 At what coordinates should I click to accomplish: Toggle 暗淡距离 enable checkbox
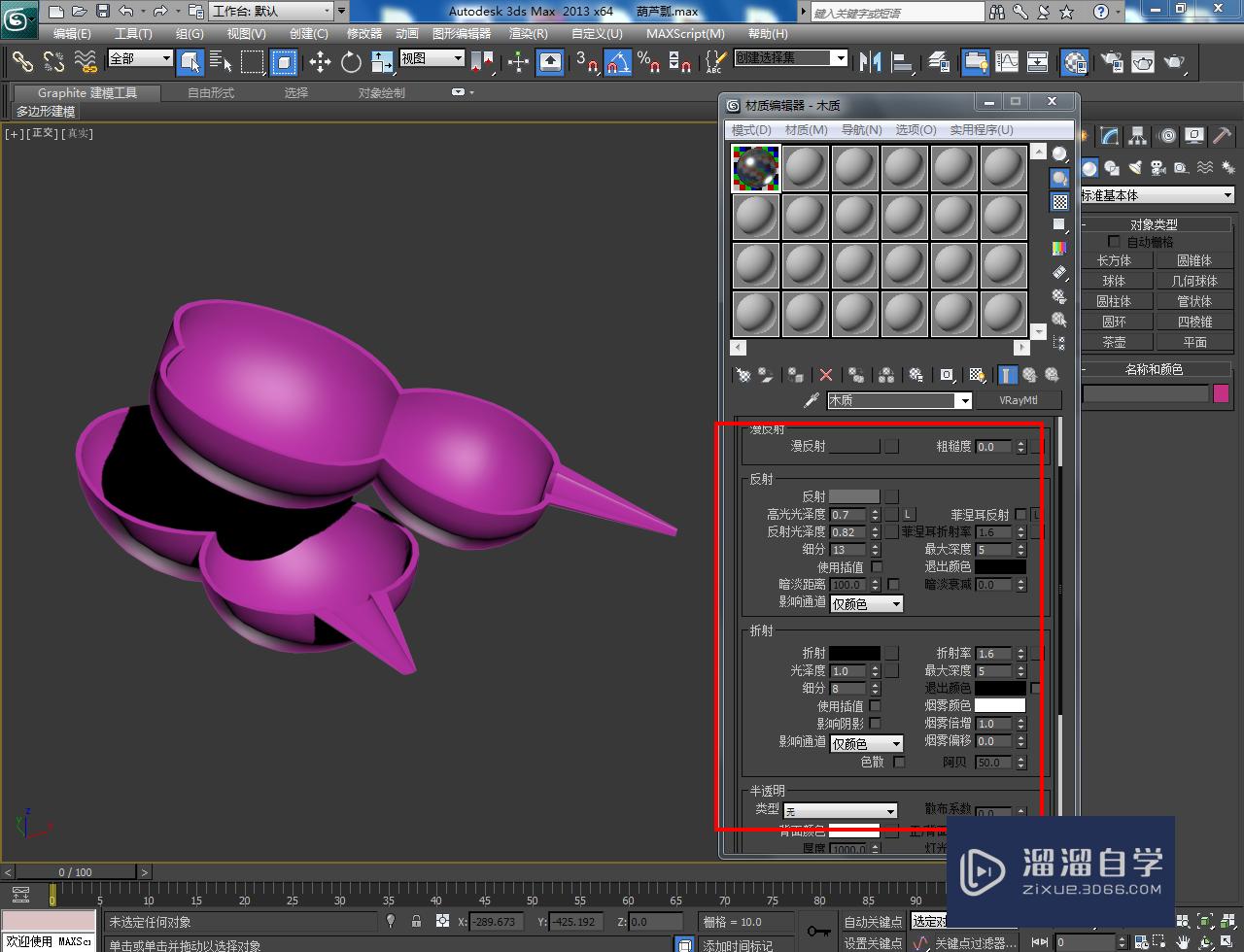(893, 585)
